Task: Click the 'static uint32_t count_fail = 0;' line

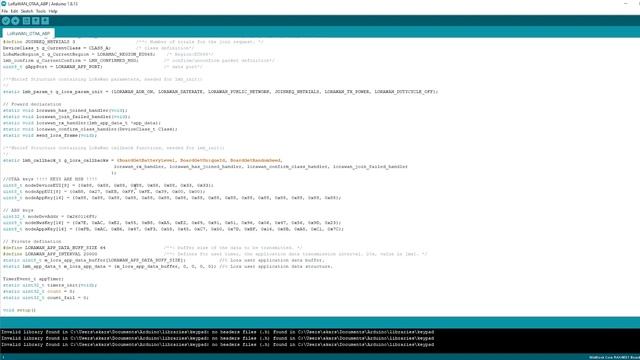Action: point(46,298)
